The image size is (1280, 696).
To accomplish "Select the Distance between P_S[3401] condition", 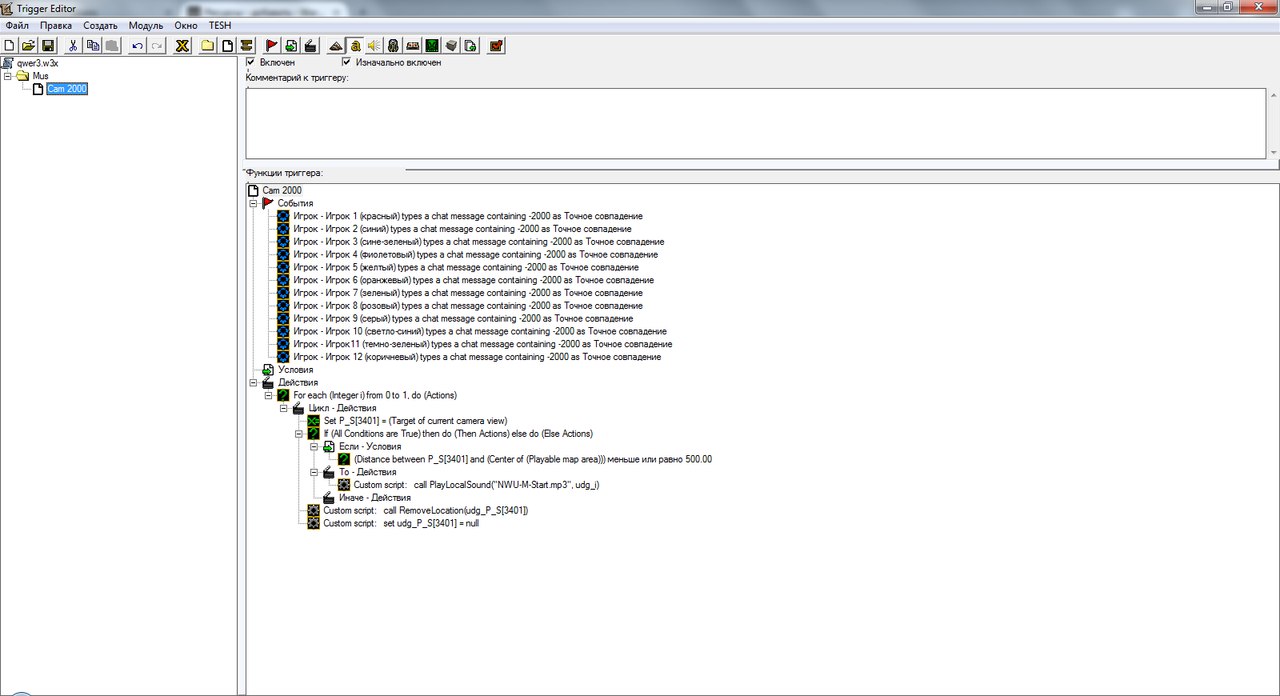I will point(533,459).
